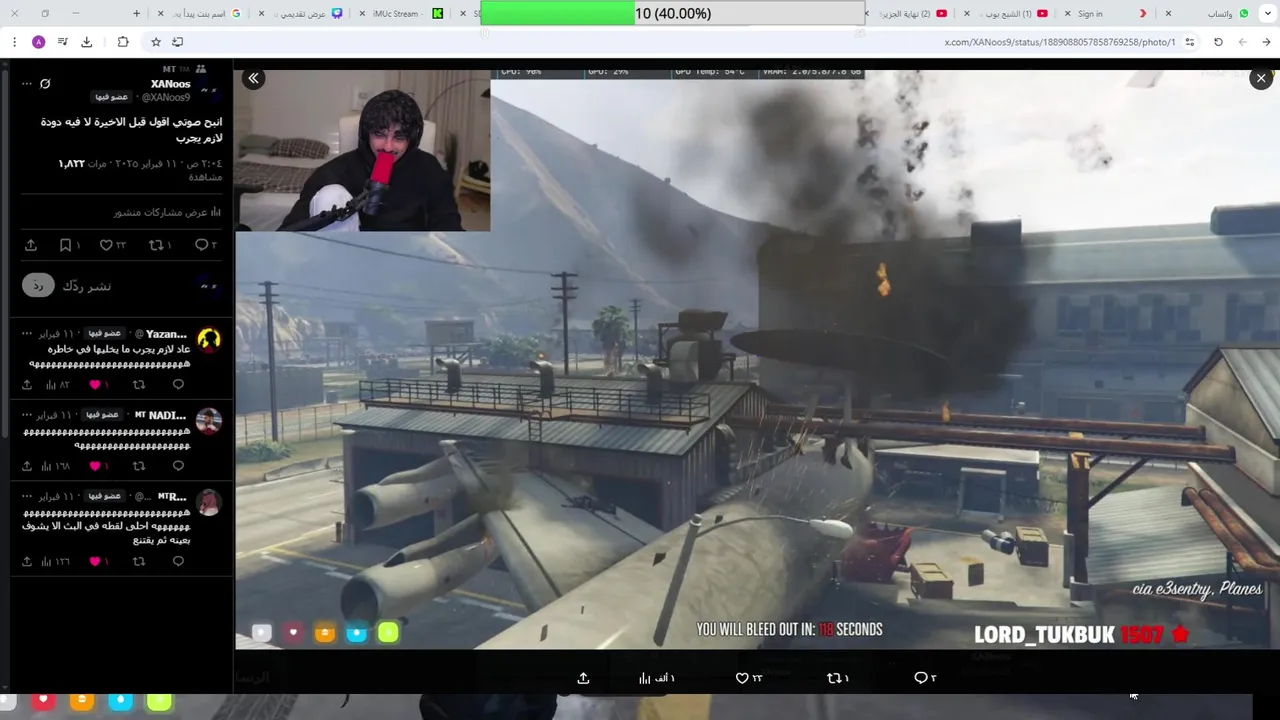Bookmark this page with the star icon
The image size is (1280, 720).
pyautogui.click(x=156, y=42)
